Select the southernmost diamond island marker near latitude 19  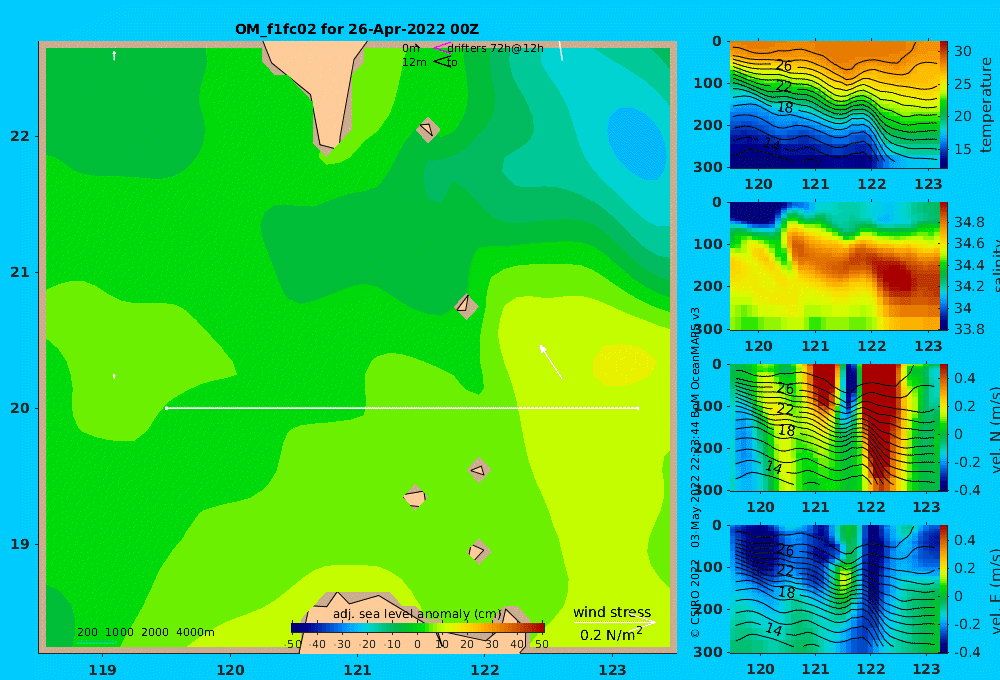tap(478, 551)
